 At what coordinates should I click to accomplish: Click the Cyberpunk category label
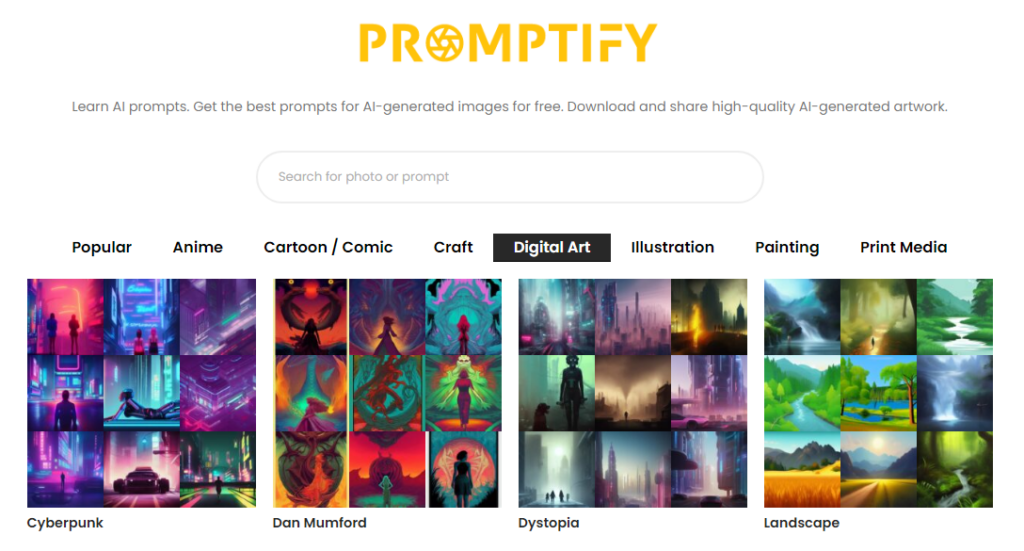(x=65, y=523)
